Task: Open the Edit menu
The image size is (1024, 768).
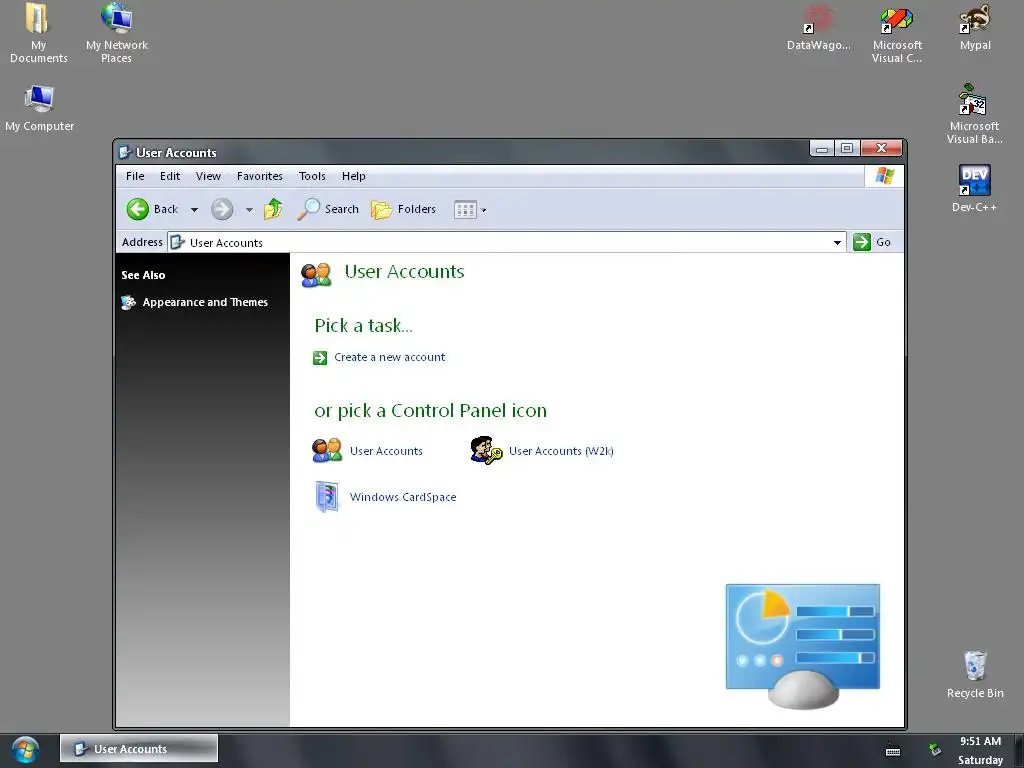Action: [x=170, y=176]
